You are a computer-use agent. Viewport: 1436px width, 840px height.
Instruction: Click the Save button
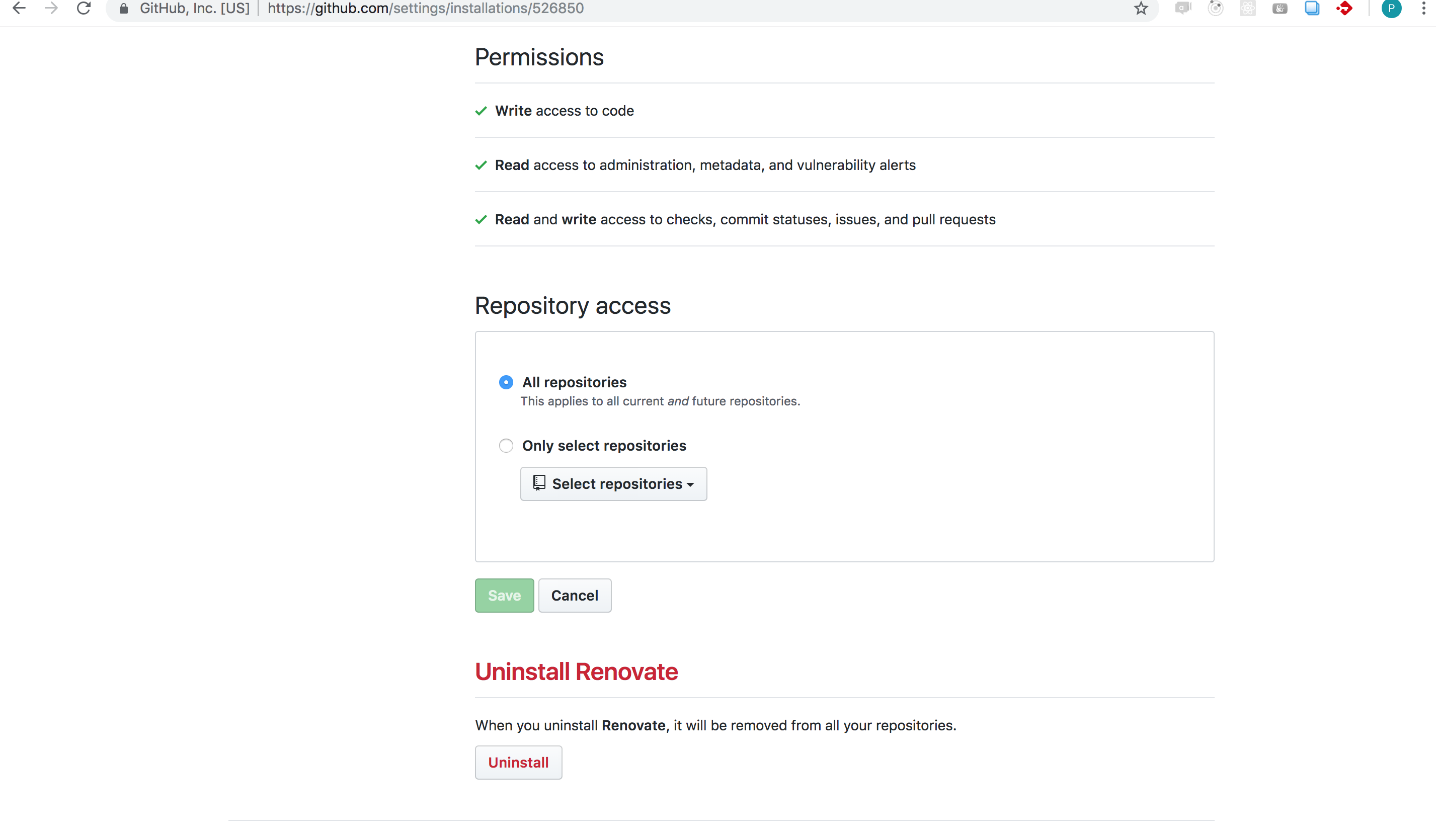click(x=504, y=595)
